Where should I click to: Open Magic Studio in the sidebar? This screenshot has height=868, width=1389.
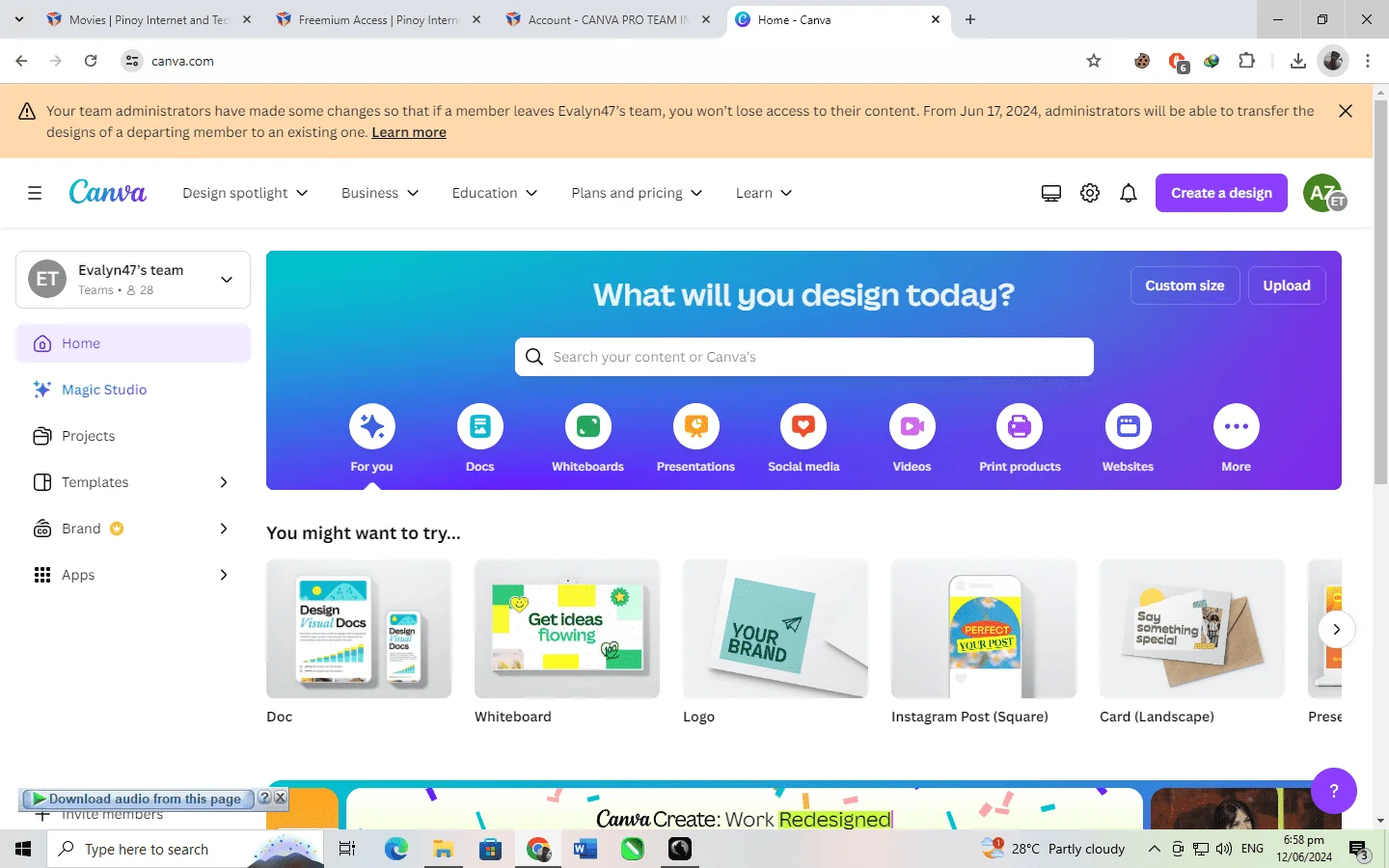[x=133, y=390]
